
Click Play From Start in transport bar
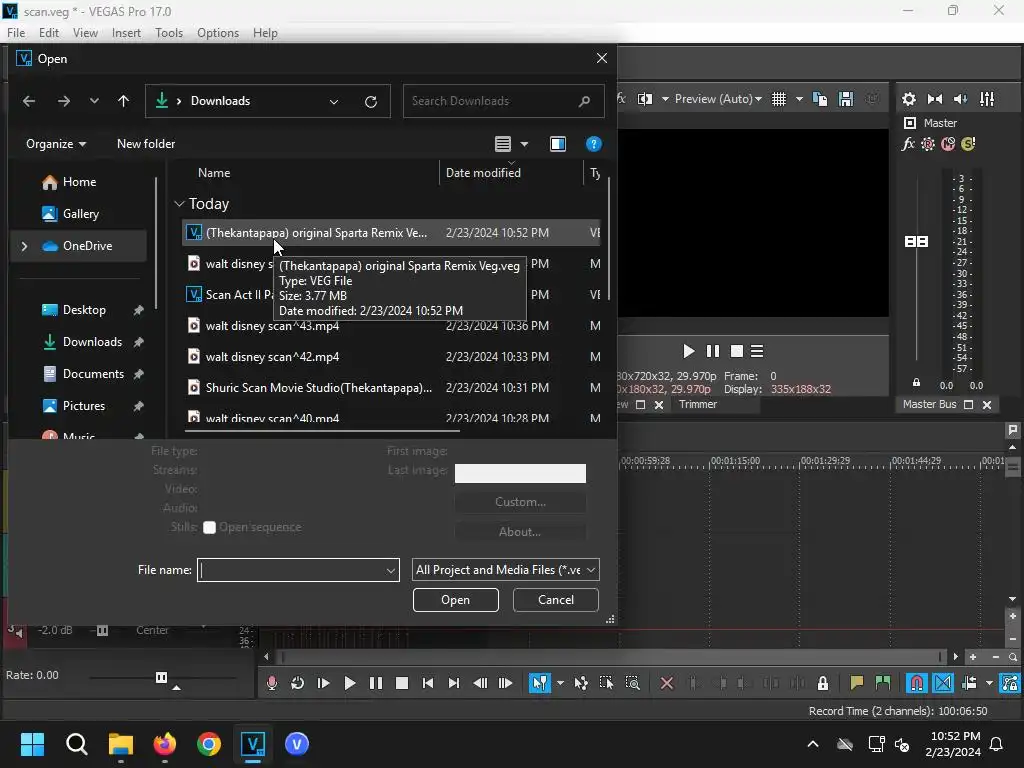coord(323,683)
